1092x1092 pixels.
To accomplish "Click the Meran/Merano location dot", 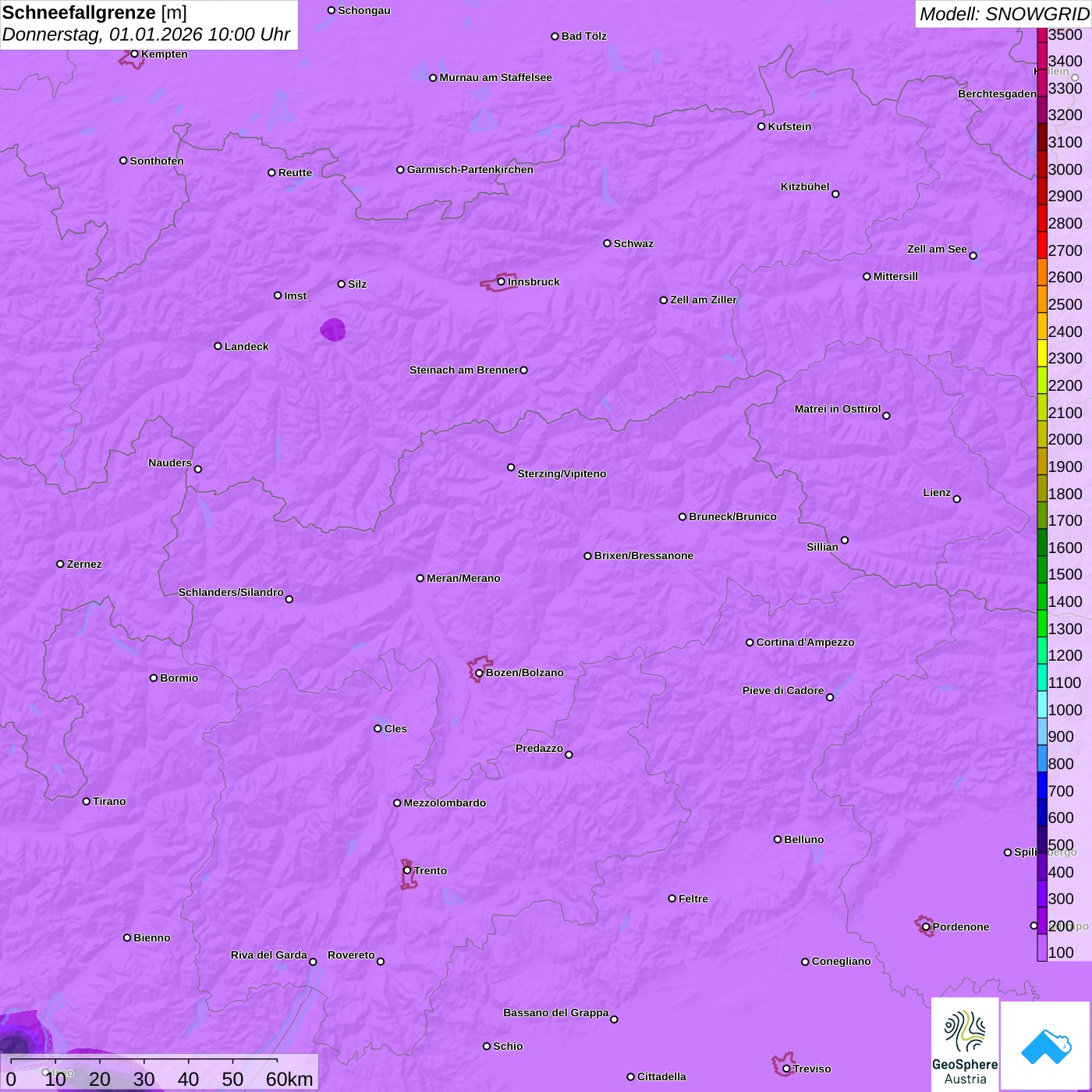I will point(420,578).
